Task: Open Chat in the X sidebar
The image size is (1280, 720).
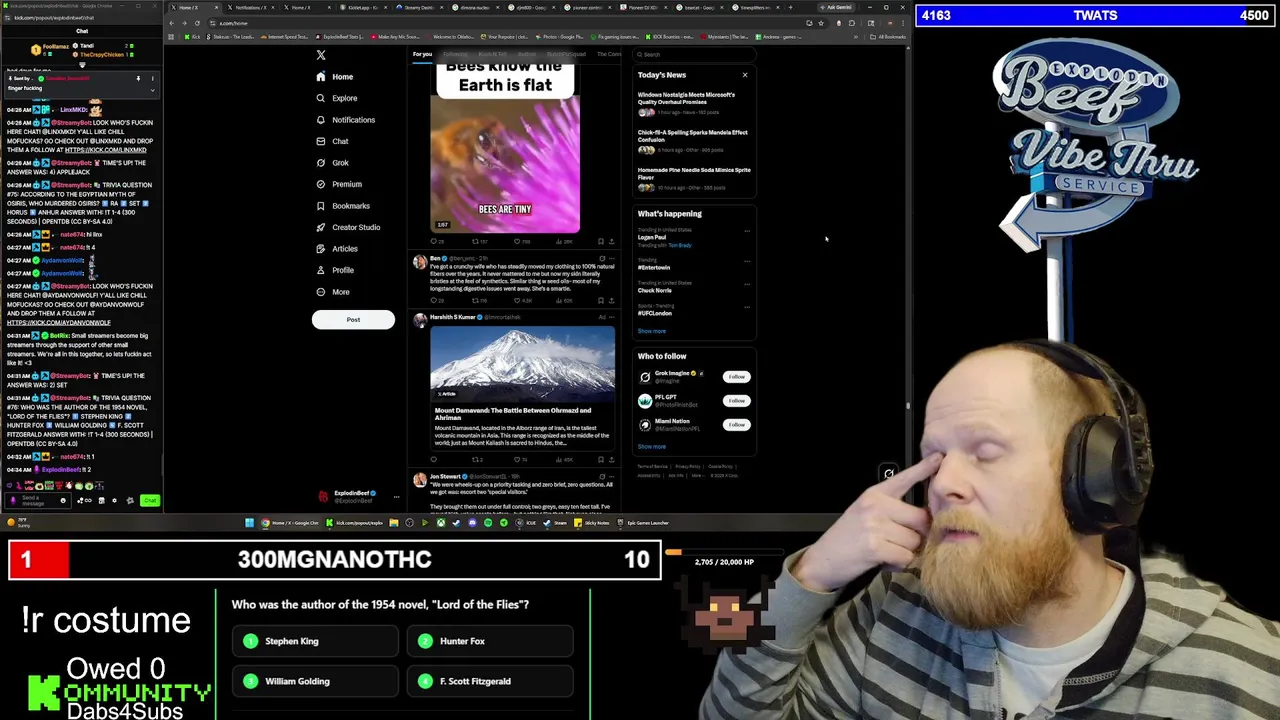Action: pyautogui.click(x=332, y=141)
